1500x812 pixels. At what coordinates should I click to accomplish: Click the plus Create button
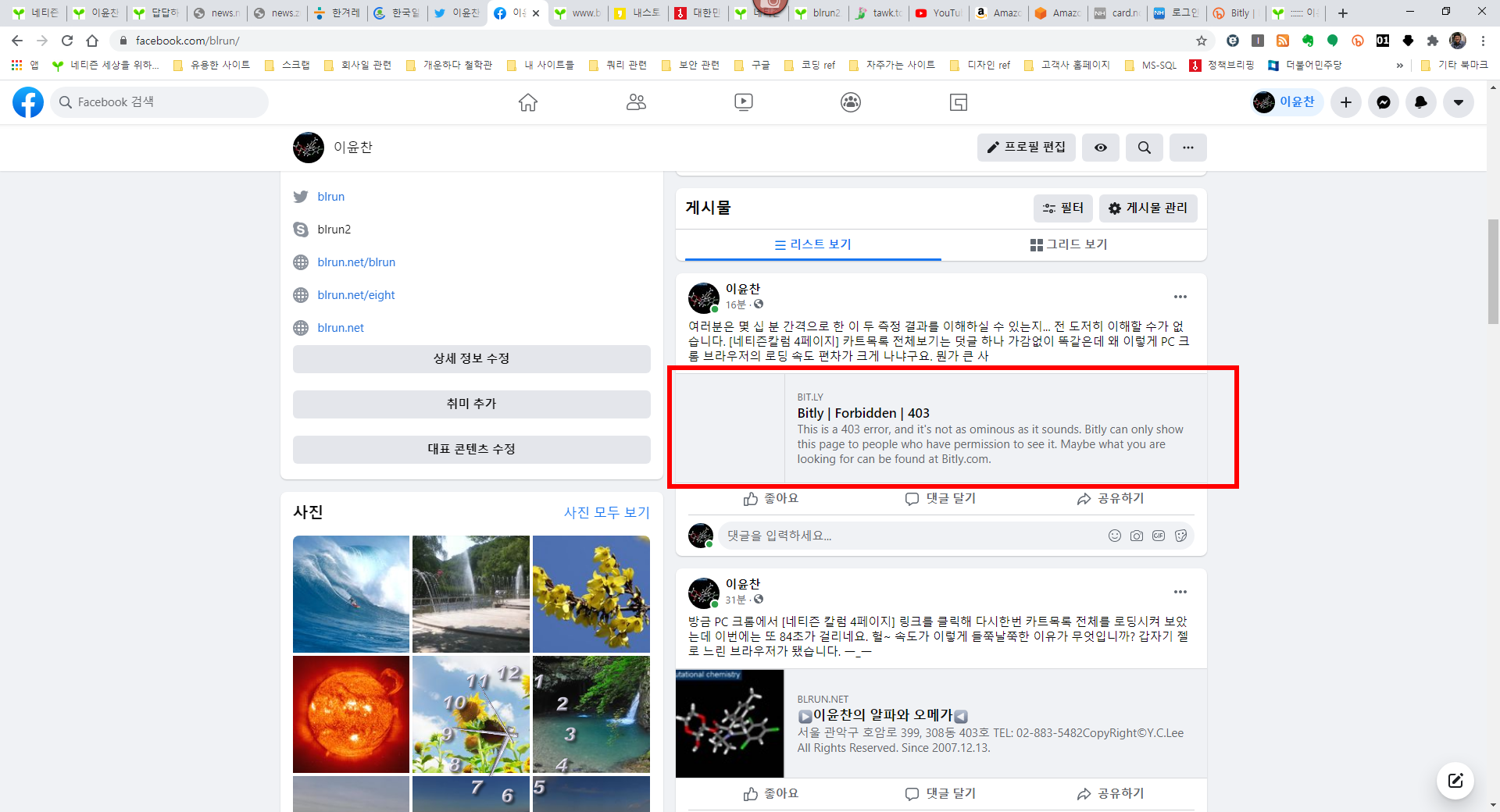[x=1346, y=102]
